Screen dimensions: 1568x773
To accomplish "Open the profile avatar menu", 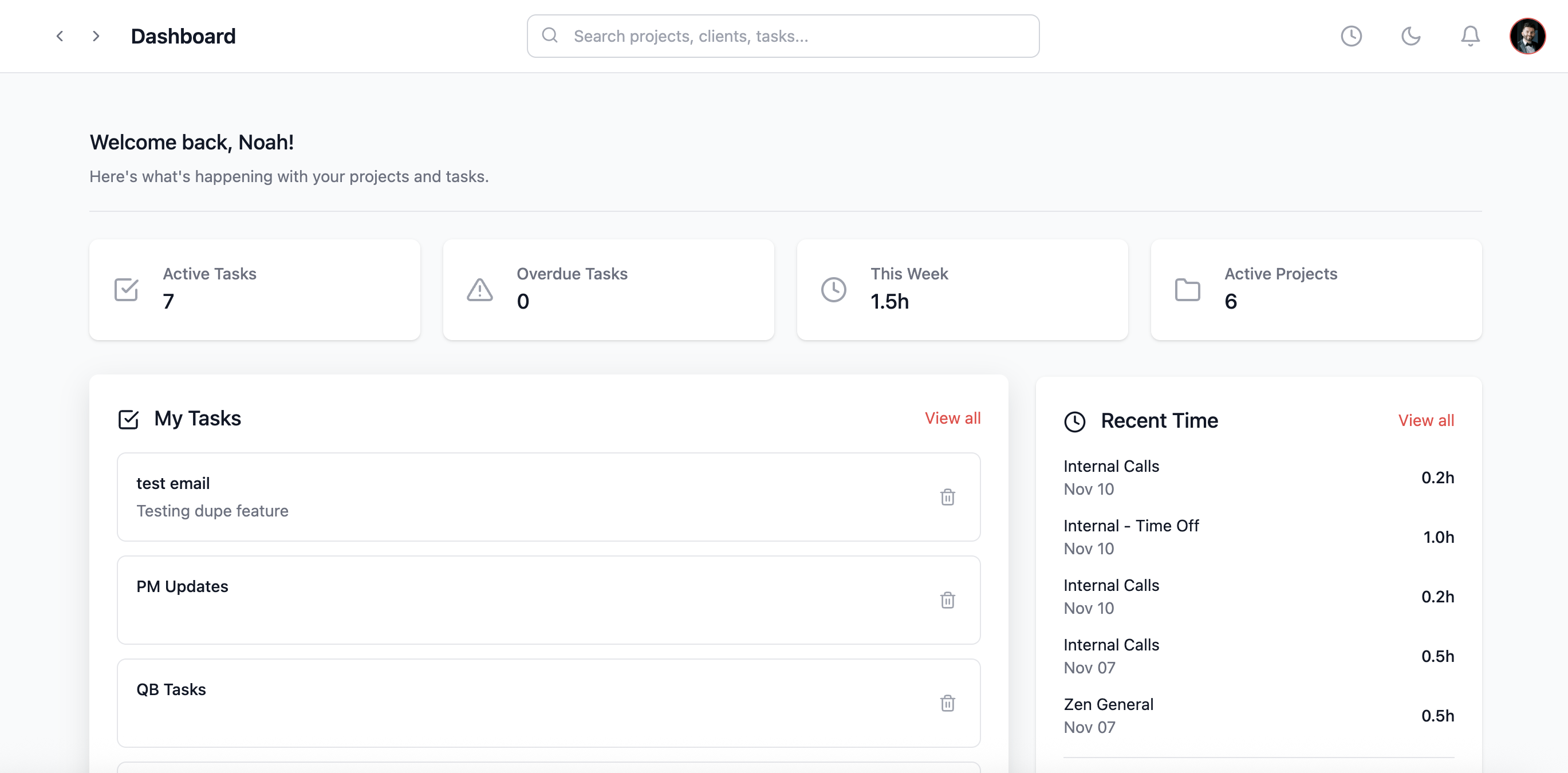I will [x=1528, y=36].
